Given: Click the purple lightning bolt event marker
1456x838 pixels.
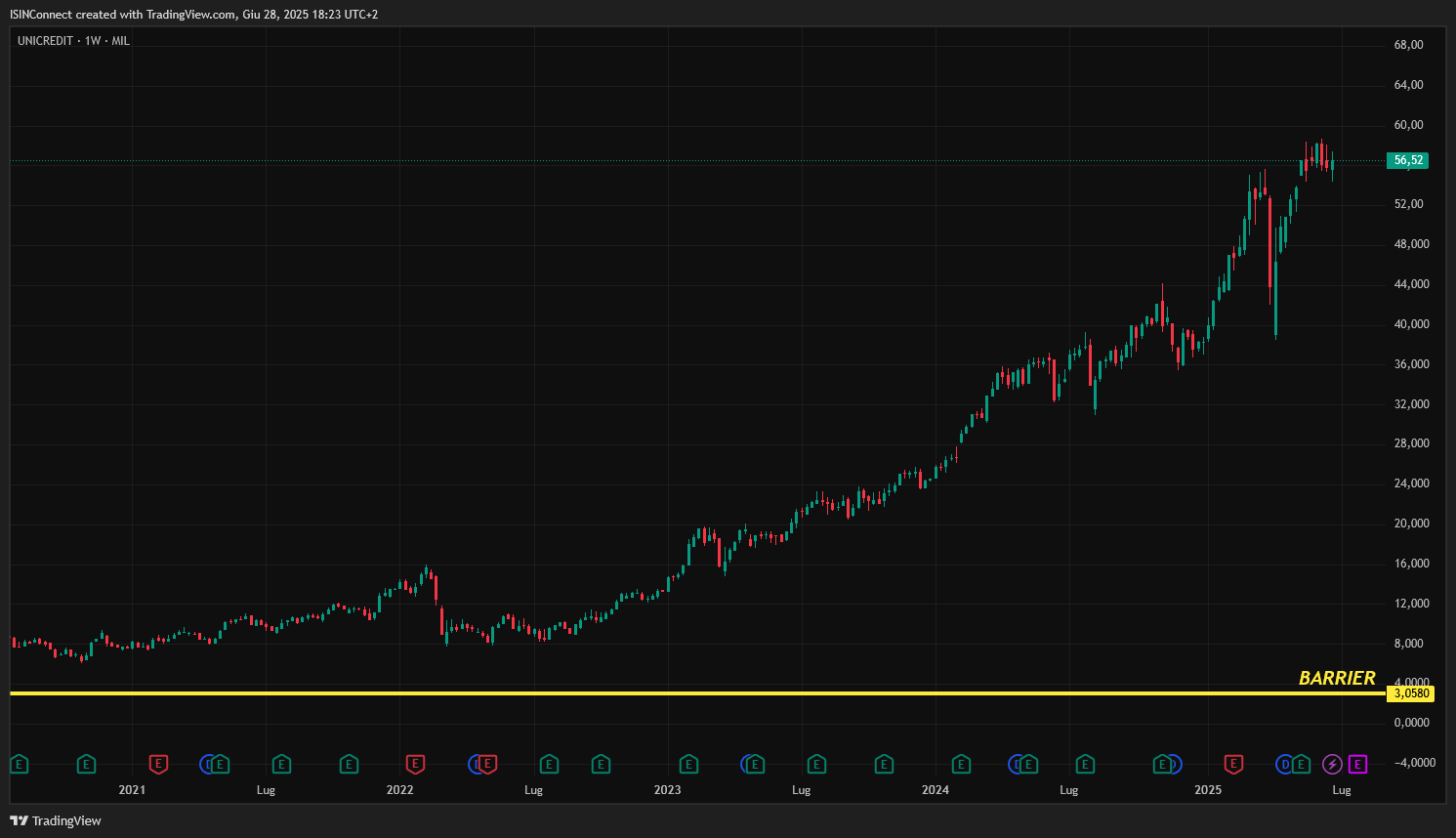Looking at the screenshot, I should tap(1332, 765).
